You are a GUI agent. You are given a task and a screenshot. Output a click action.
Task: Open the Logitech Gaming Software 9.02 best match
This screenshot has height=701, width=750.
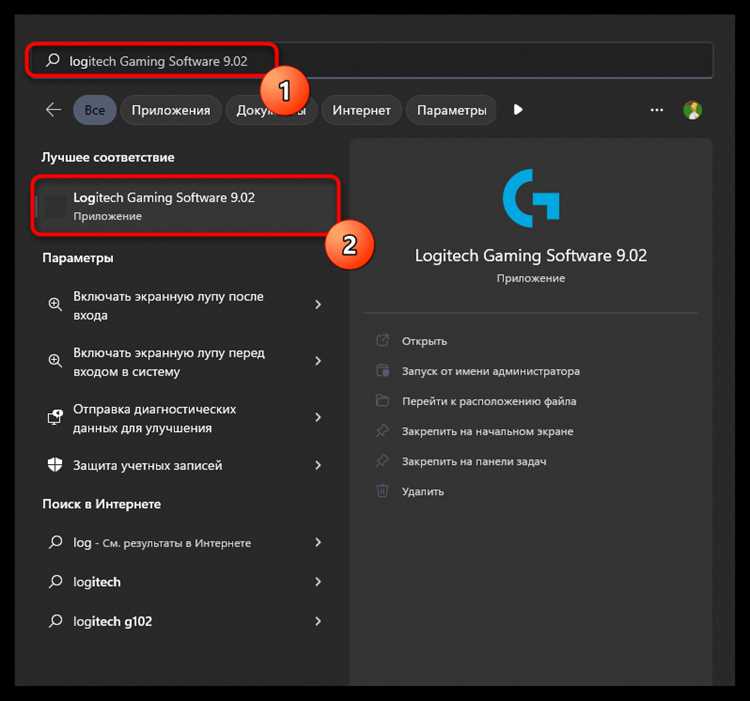(x=186, y=206)
